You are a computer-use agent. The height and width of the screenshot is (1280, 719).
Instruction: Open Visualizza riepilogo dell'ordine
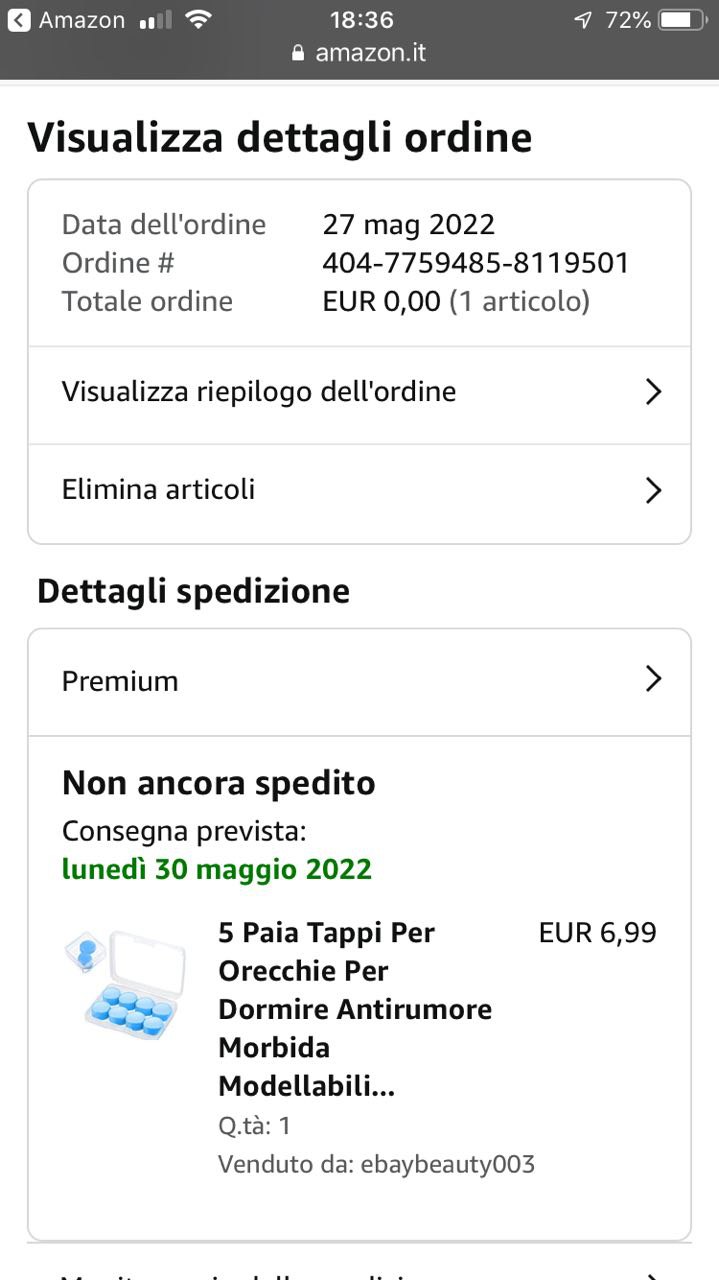pos(259,392)
